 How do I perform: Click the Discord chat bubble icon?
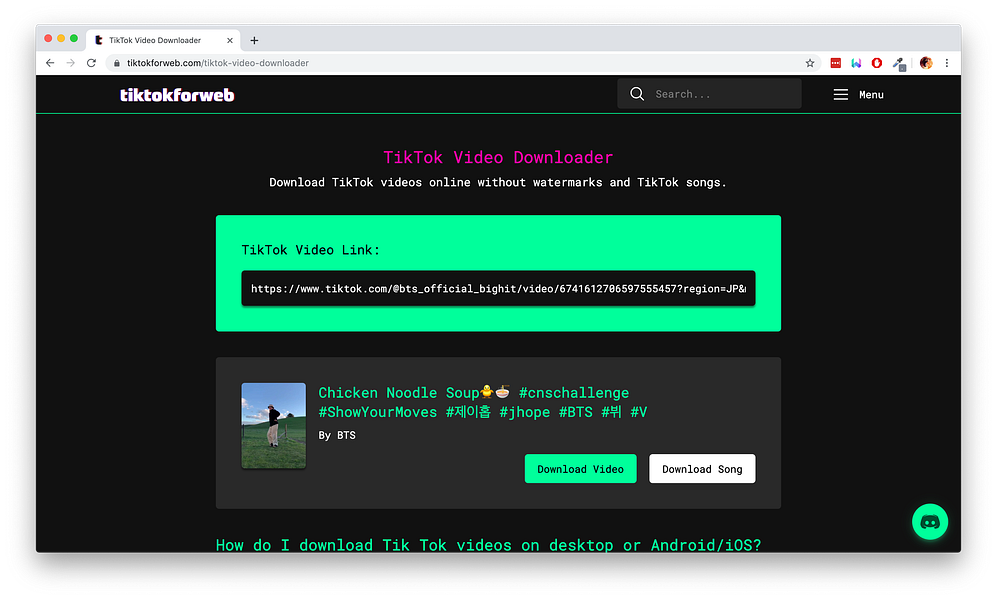tap(929, 521)
